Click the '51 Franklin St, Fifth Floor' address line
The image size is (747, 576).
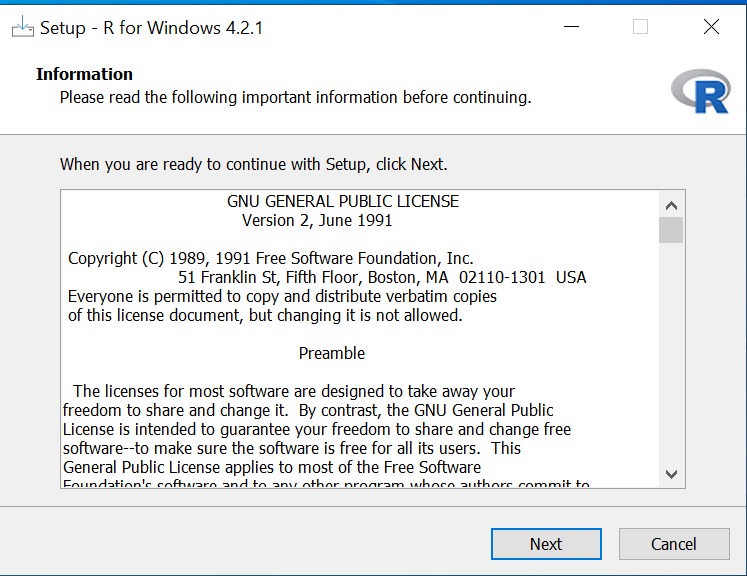[x=382, y=277]
